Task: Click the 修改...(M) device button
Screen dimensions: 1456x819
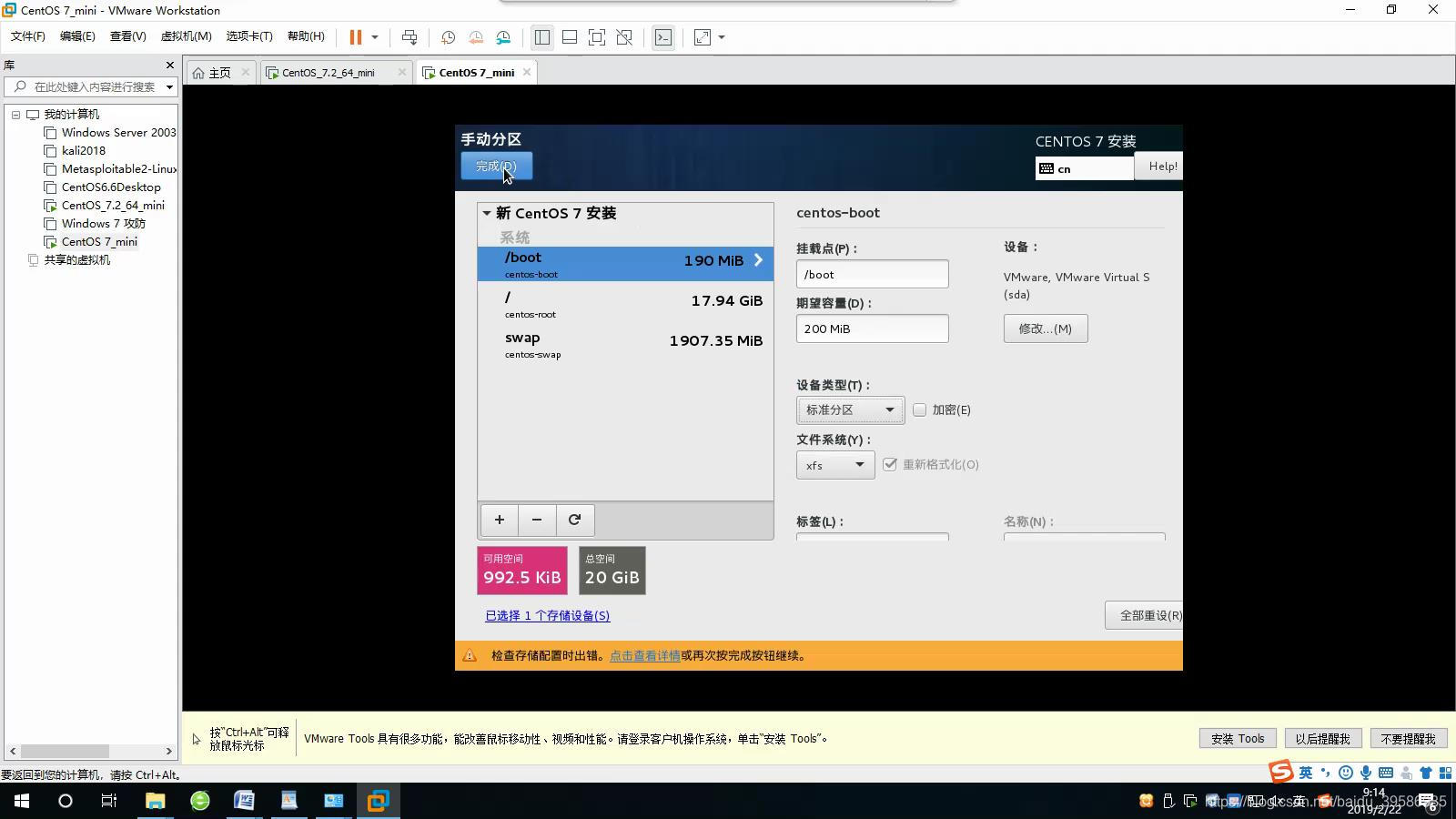Action: click(1045, 329)
